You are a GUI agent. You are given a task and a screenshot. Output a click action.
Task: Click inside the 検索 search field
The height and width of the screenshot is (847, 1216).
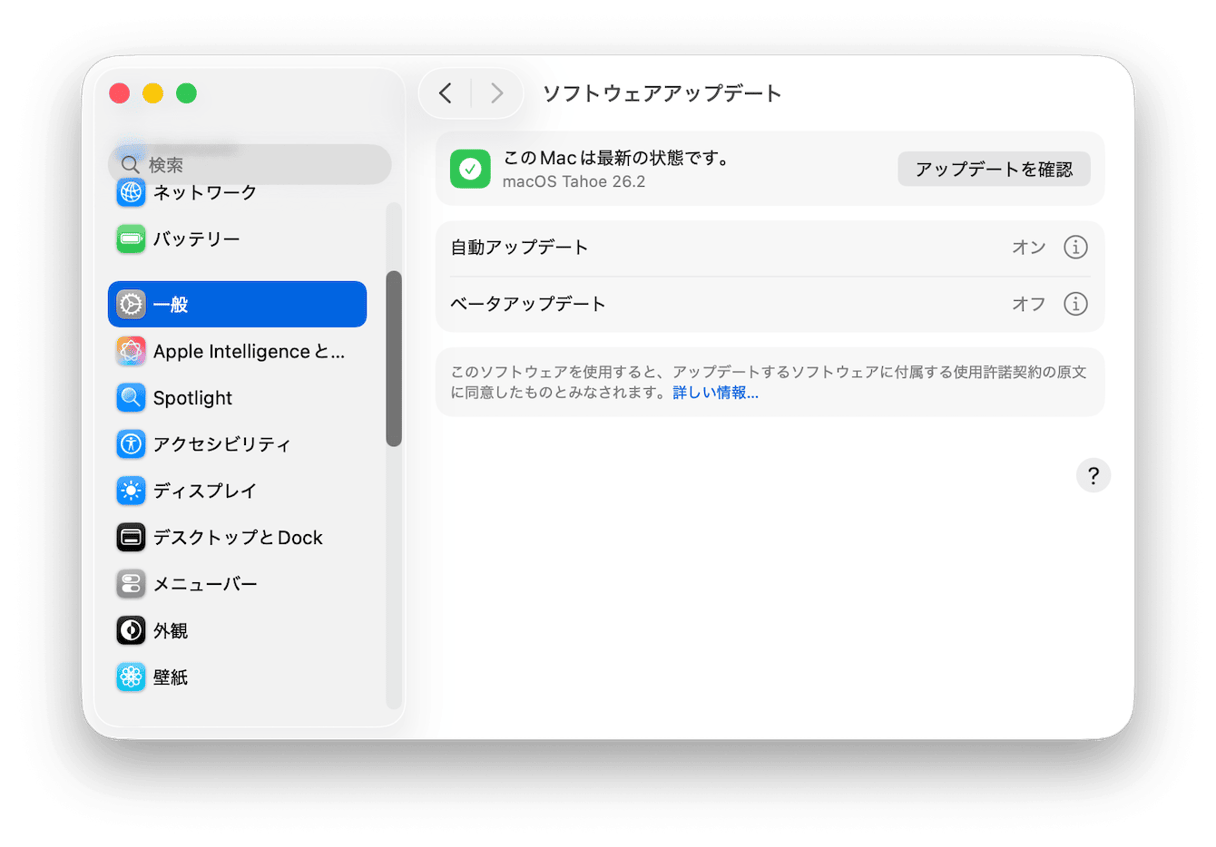250,163
